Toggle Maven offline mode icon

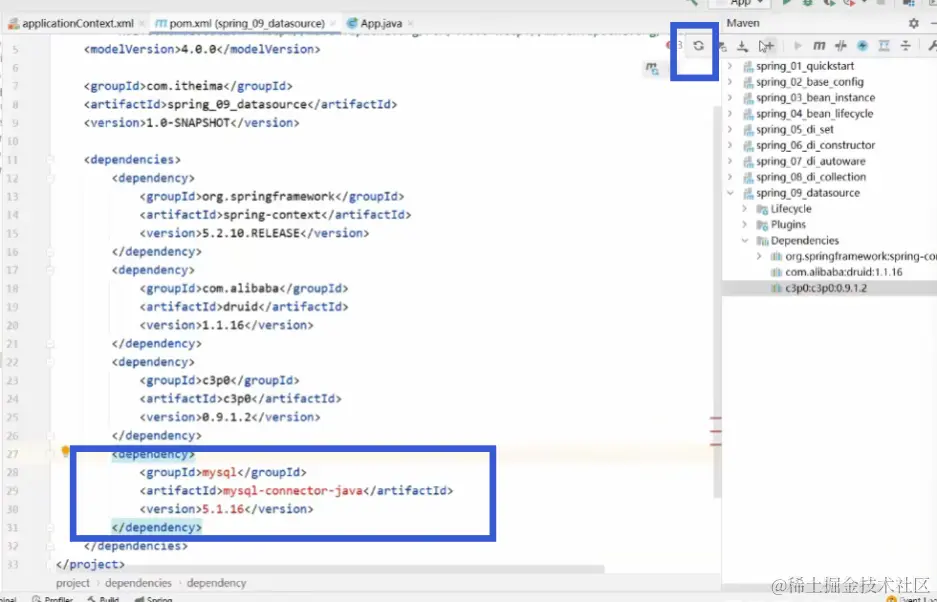(x=841, y=46)
